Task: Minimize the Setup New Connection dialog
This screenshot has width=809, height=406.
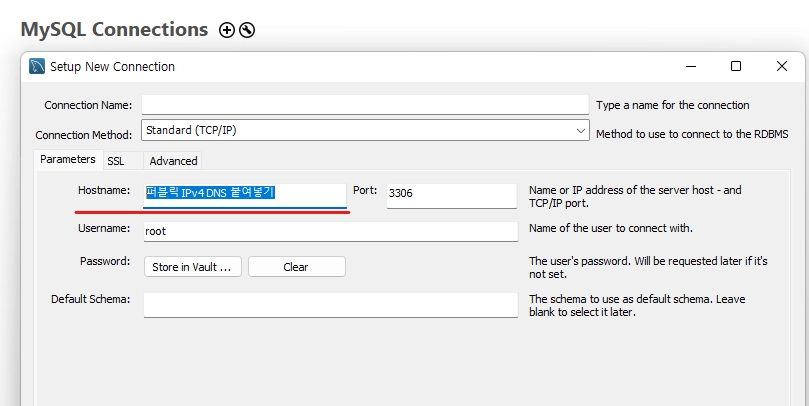Action: [691, 66]
